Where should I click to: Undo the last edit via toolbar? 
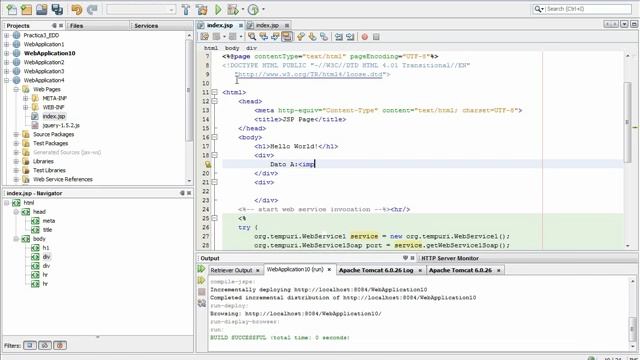[x=76, y=9]
